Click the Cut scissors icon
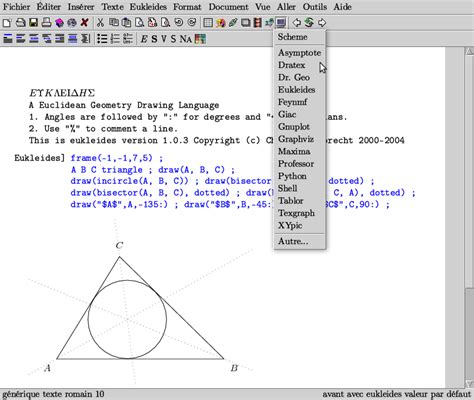 coord(100,23)
